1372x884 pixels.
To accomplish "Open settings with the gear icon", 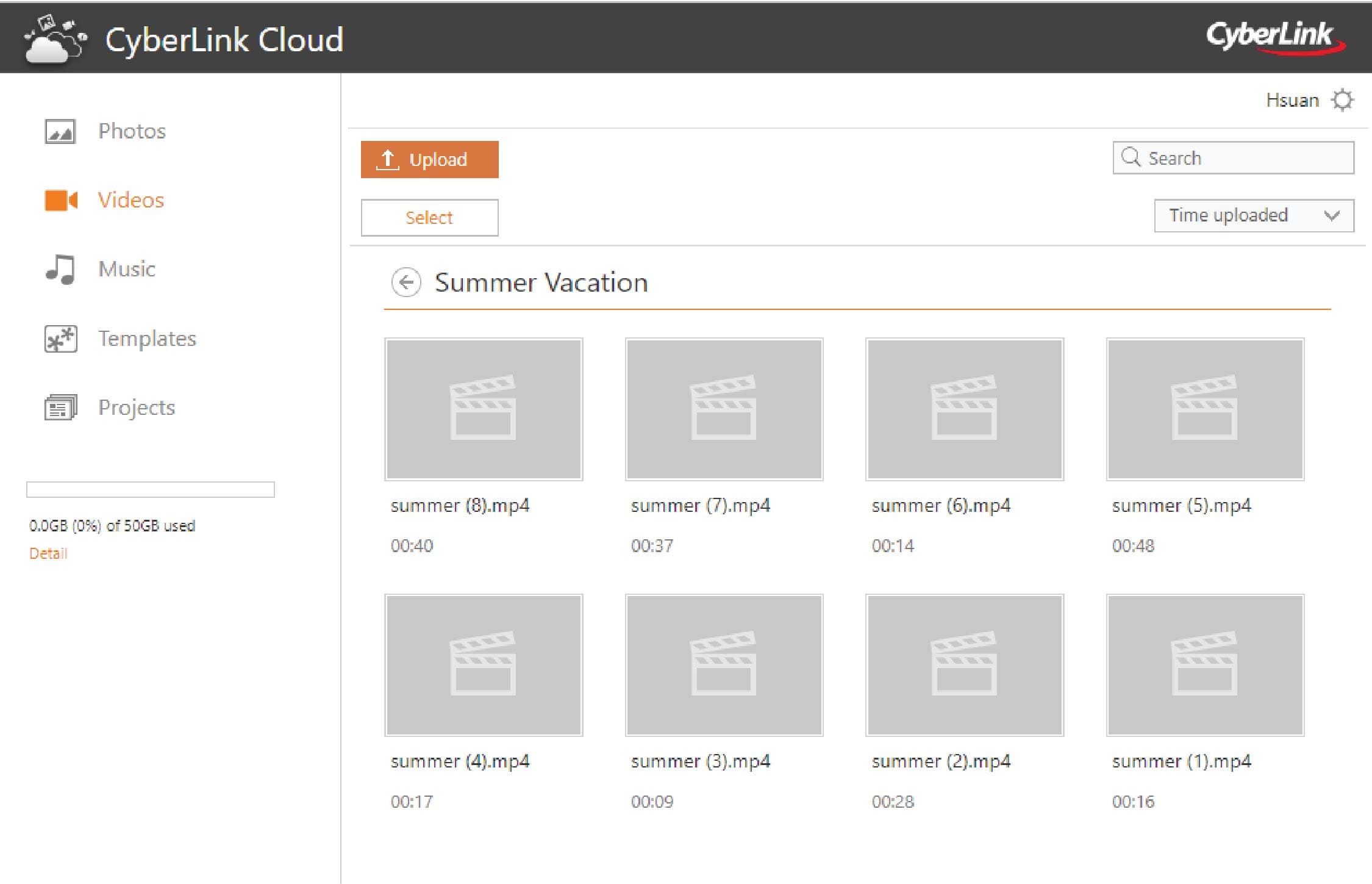I will (1342, 100).
